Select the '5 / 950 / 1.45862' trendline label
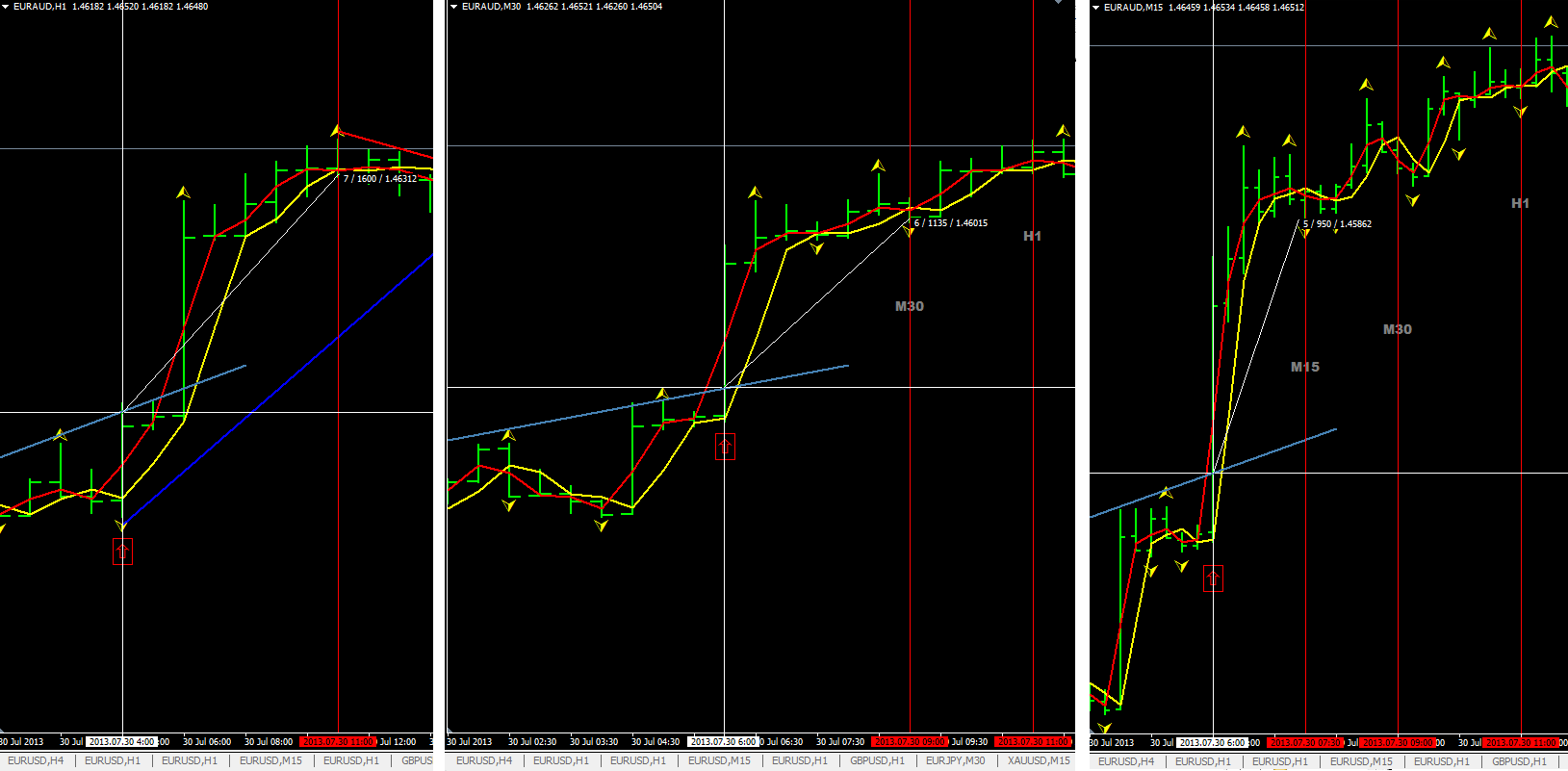Screen dimensions: 1568x771 tap(1337, 224)
